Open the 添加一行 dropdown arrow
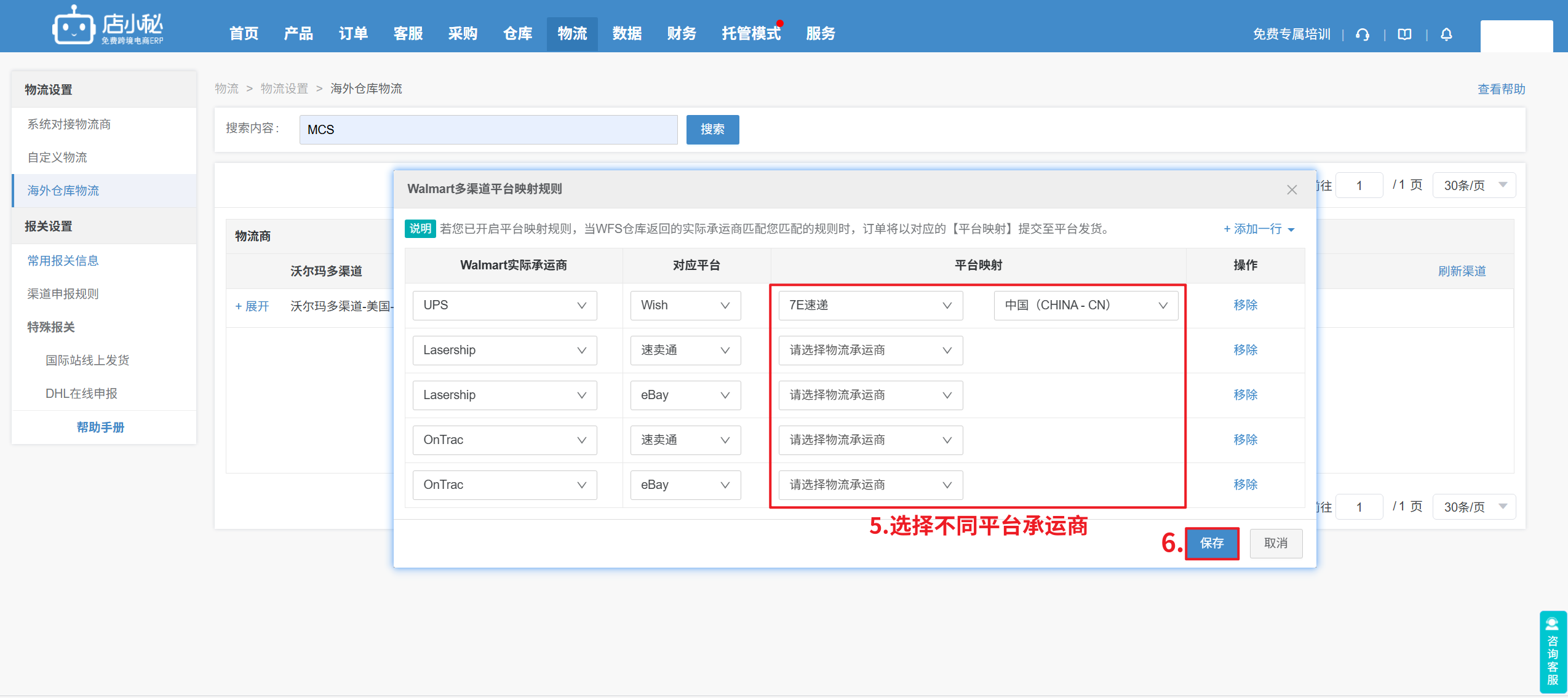The height and width of the screenshot is (698, 1568). pyautogui.click(x=1291, y=230)
